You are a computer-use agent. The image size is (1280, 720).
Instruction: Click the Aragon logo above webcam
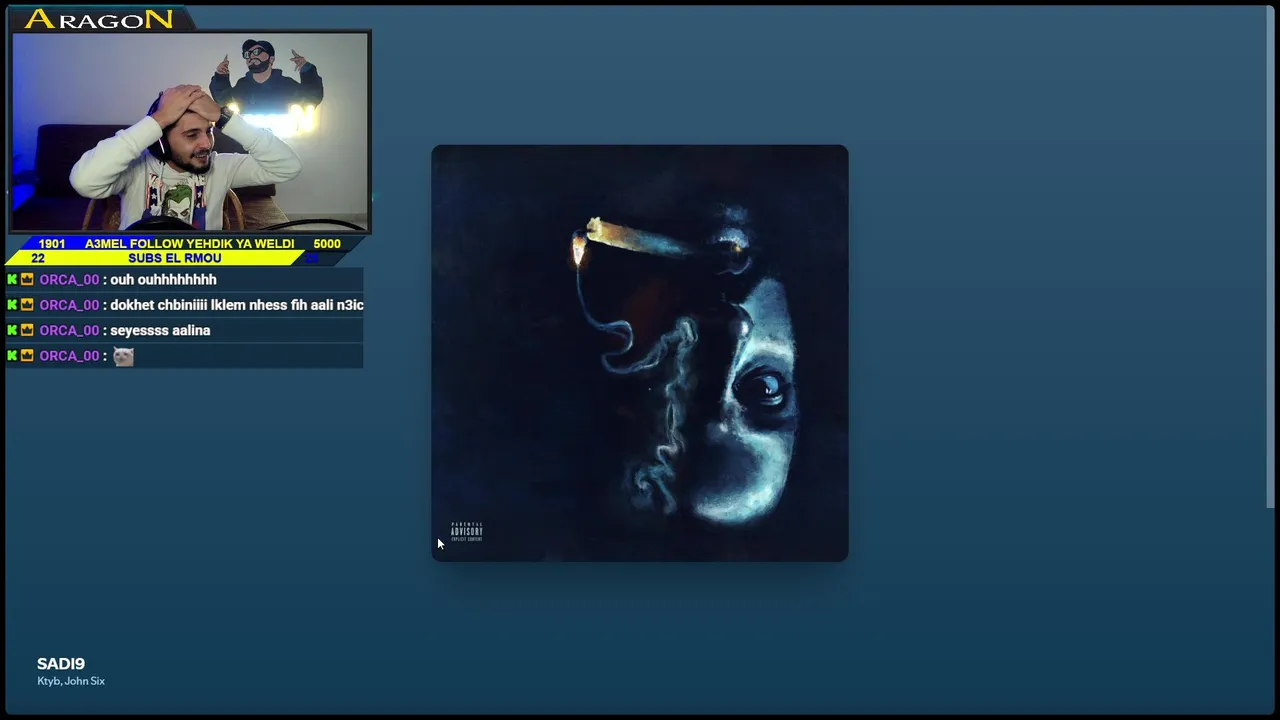tap(98, 19)
